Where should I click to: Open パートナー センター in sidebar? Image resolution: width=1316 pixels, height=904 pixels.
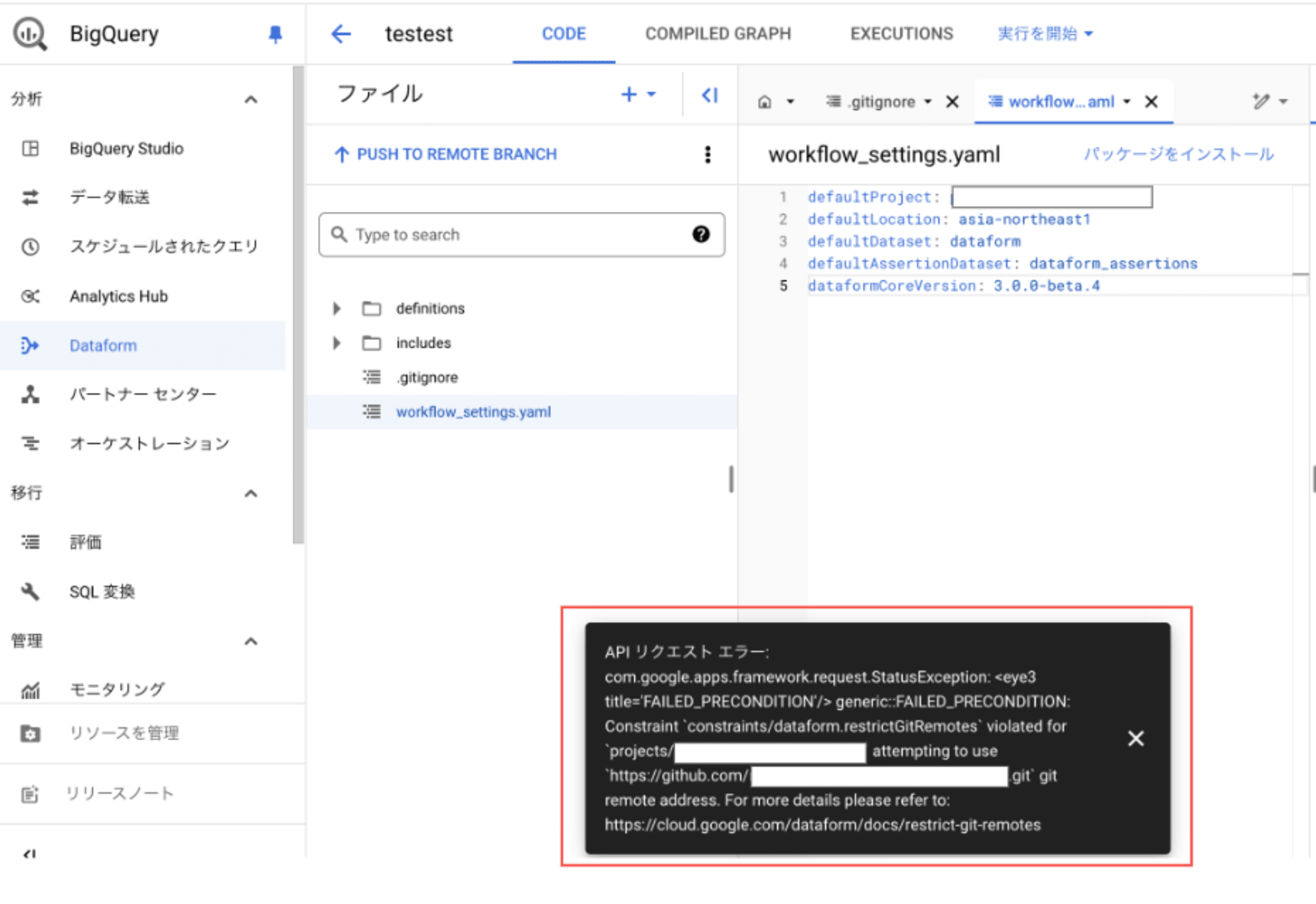143,394
